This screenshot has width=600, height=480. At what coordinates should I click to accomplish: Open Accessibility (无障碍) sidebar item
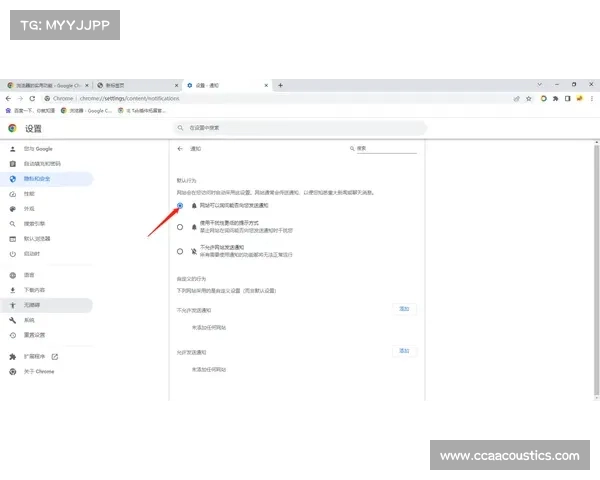point(46,305)
